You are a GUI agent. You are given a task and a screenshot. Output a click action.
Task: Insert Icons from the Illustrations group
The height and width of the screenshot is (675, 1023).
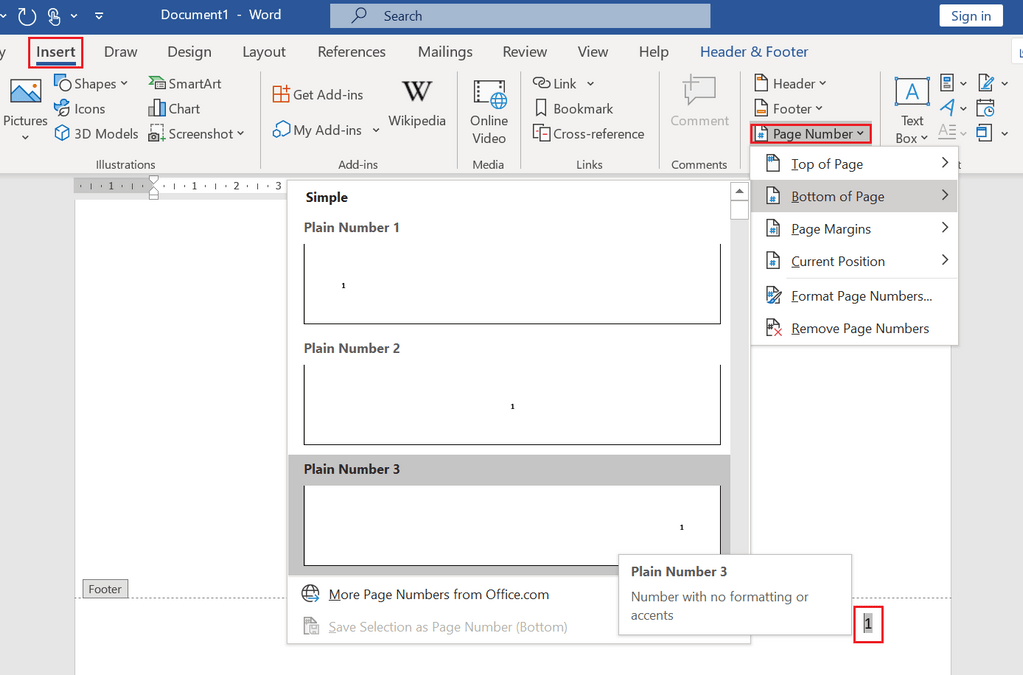tap(80, 109)
